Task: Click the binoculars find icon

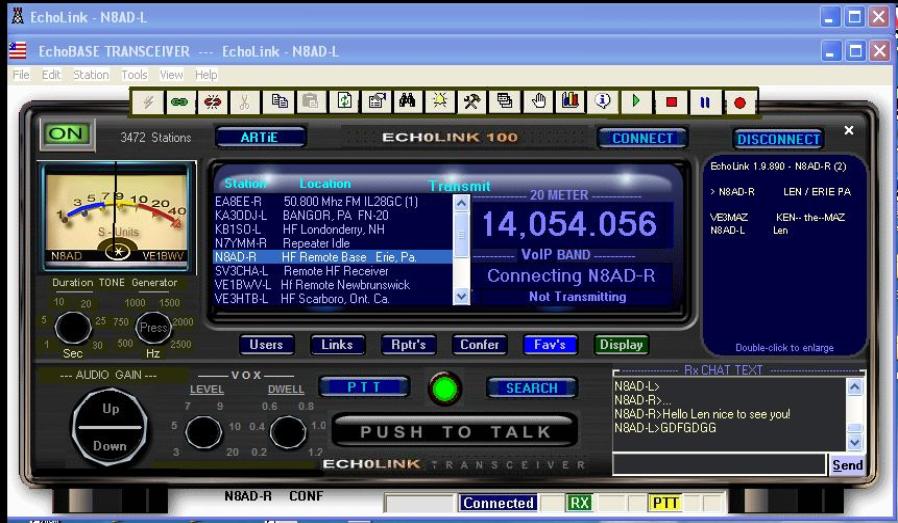Action: click(407, 102)
